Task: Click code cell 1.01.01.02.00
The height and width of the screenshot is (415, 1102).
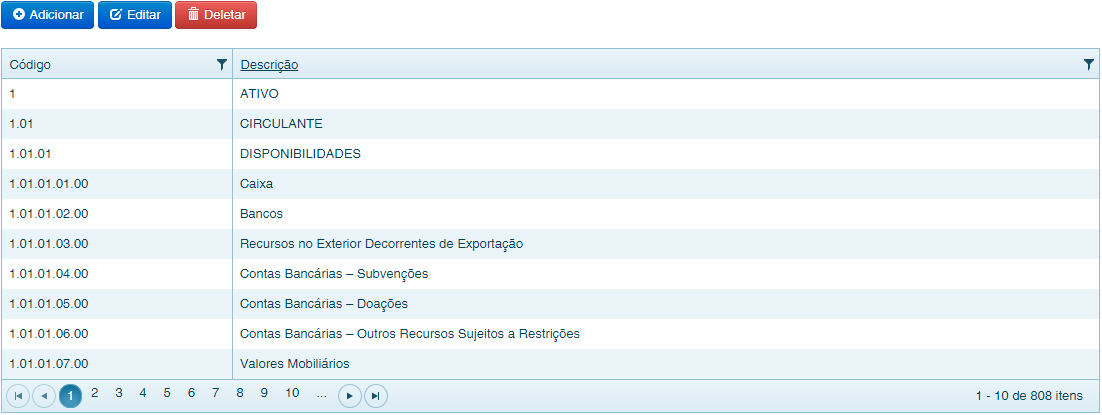Action: 117,214
